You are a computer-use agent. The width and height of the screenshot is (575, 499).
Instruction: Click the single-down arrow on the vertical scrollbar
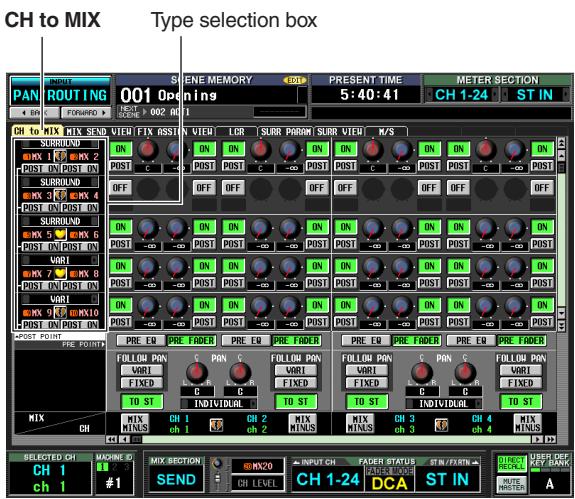pyautogui.click(x=561, y=313)
